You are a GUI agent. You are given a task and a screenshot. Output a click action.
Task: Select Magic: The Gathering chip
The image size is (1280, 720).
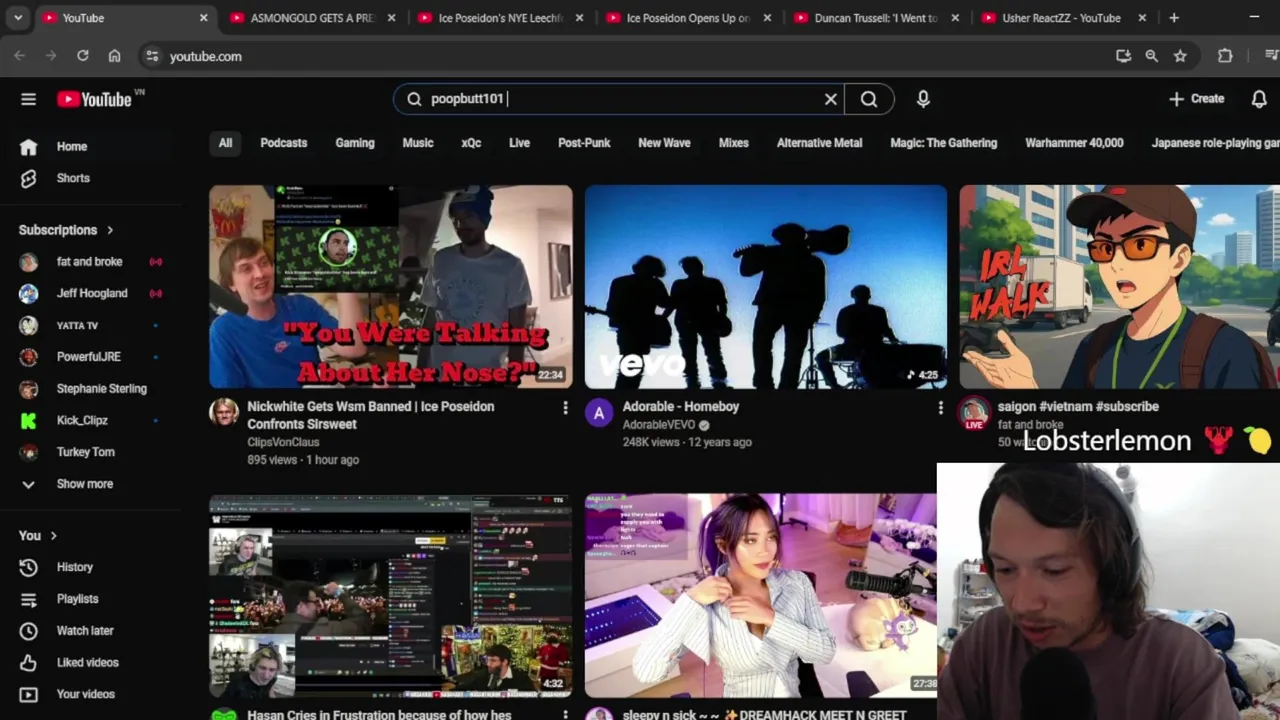[944, 143]
